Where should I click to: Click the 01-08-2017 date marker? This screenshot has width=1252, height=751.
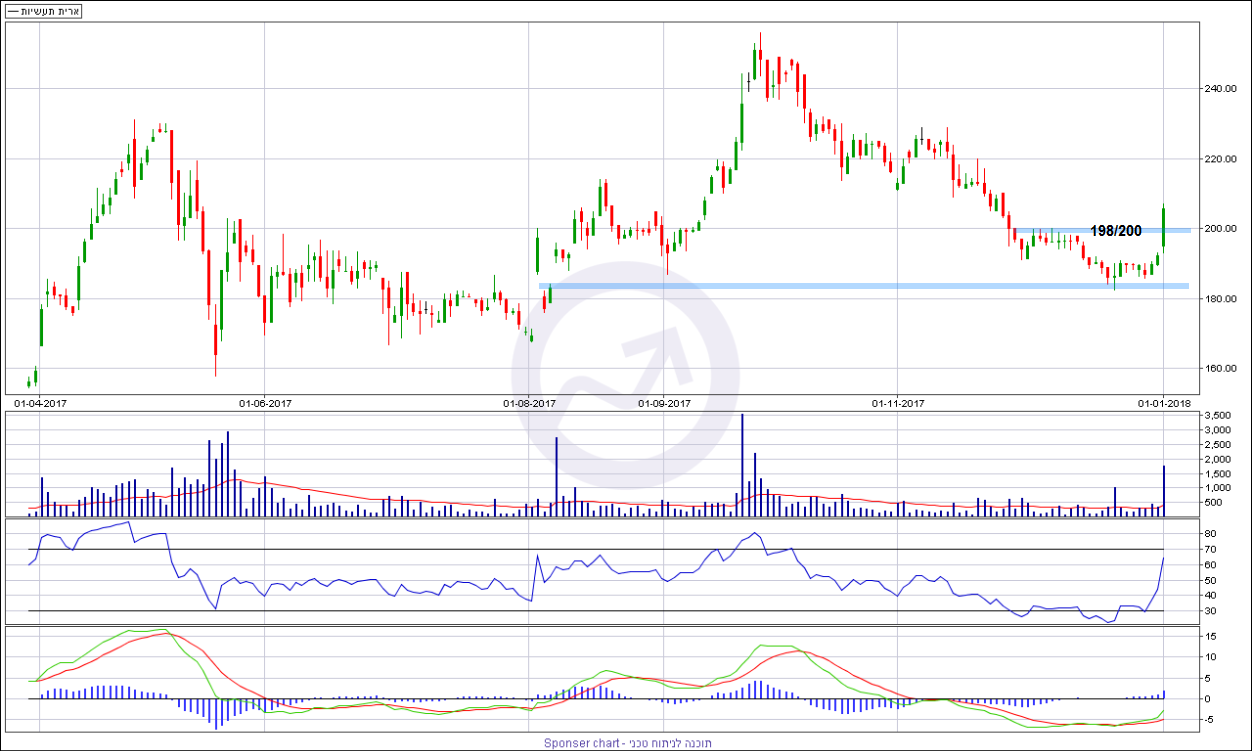(x=528, y=404)
